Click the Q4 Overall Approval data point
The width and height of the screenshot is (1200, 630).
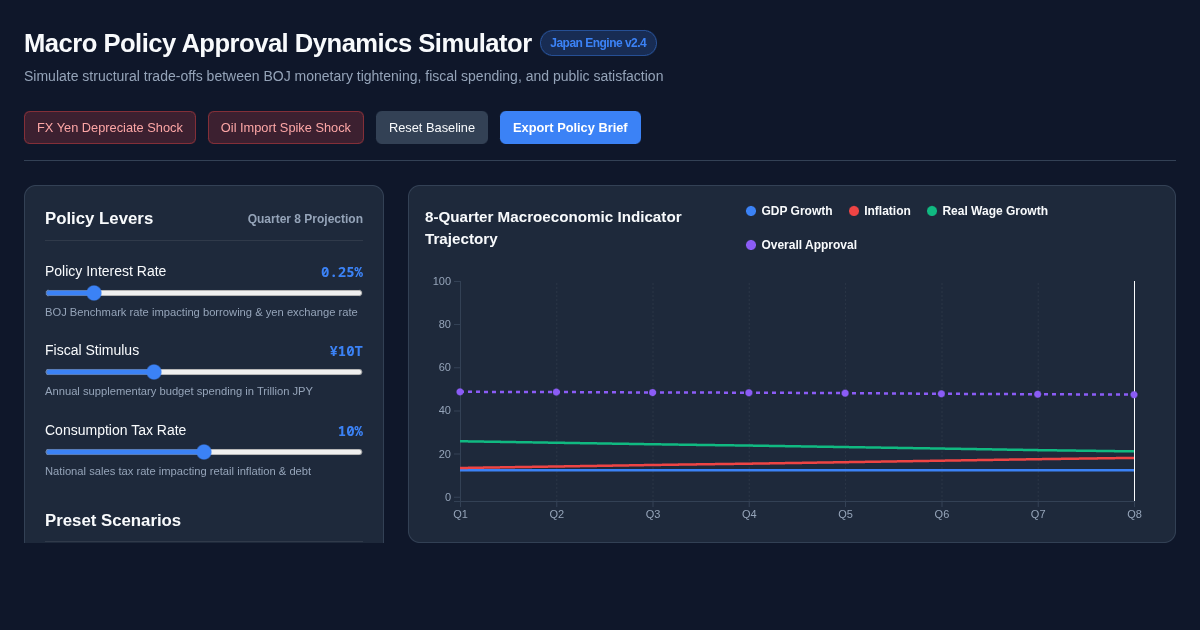(x=749, y=393)
